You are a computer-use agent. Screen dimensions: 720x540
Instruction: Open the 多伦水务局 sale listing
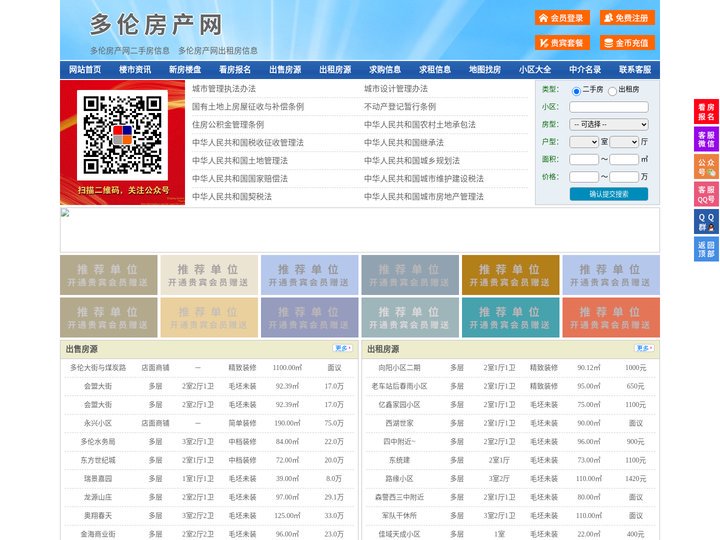tap(98, 442)
